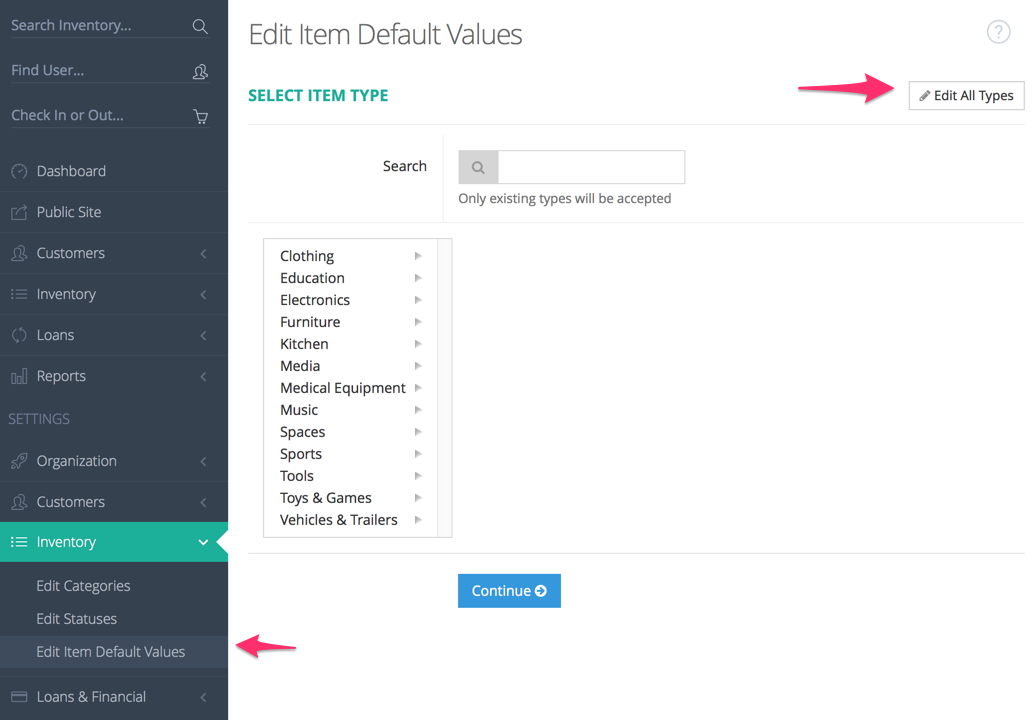Click the Check In or Out cart icon
Viewport: 1032px width, 720px height.
click(200, 117)
